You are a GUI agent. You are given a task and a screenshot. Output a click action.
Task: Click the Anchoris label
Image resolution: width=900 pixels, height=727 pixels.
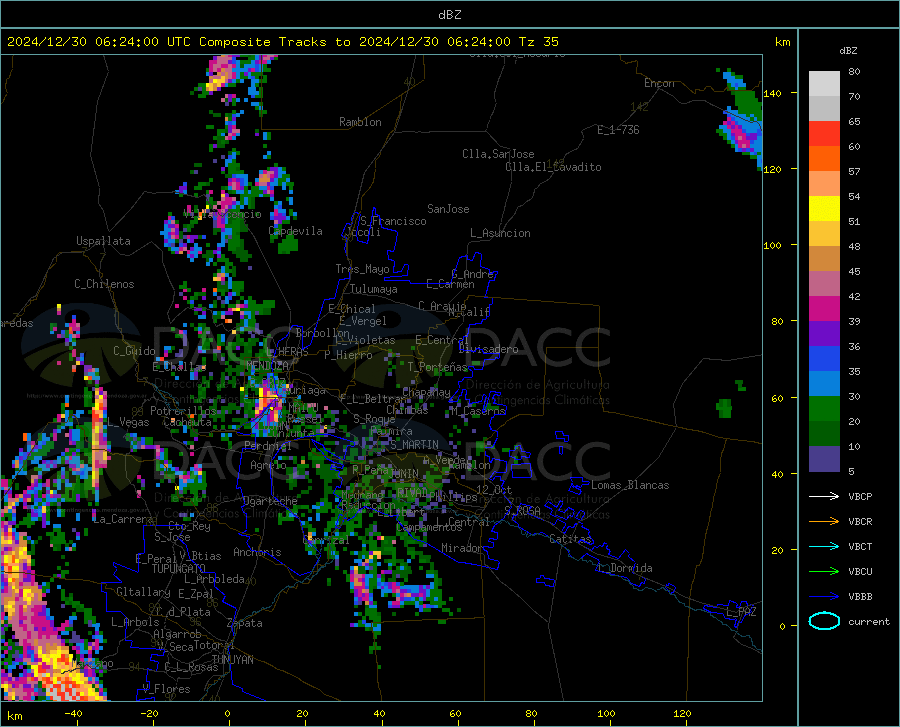257,552
